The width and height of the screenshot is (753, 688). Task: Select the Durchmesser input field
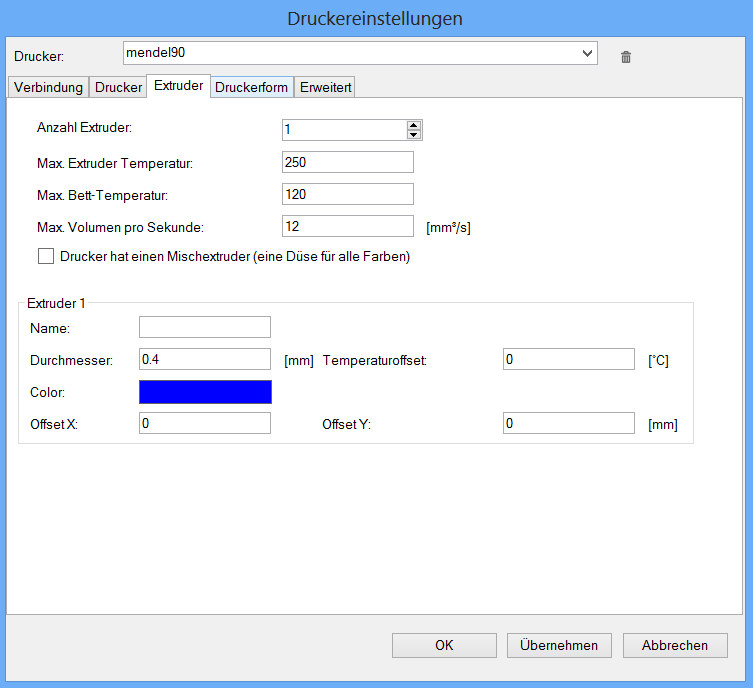click(x=205, y=359)
